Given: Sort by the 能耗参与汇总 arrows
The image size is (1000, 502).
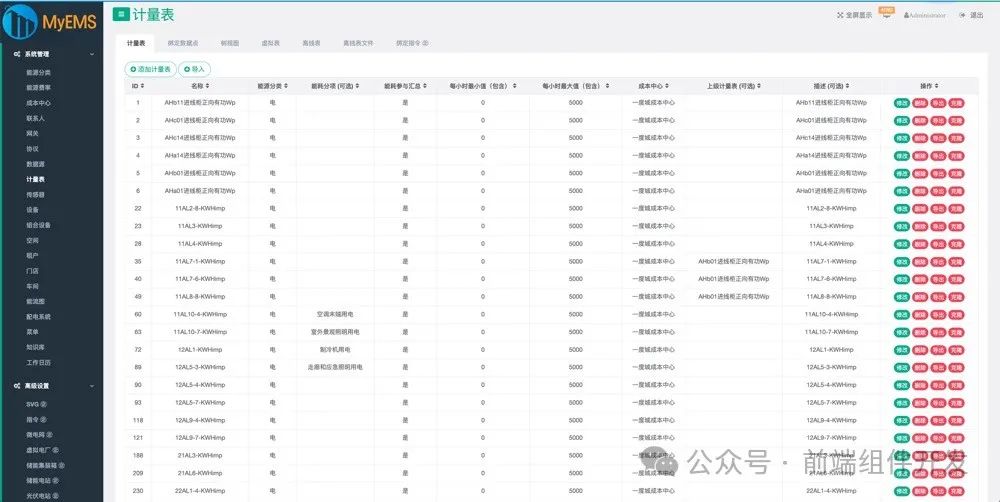Looking at the screenshot, I should (425, 85).
